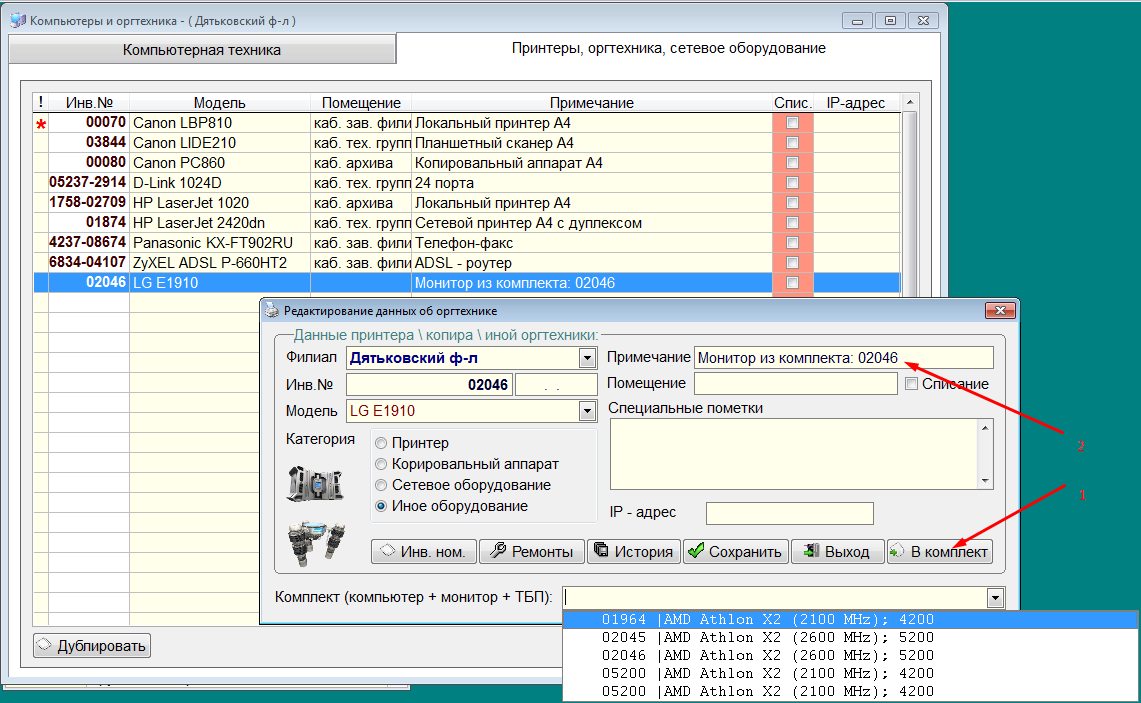The width and height of the screenshot is (1141, 703).
Task: Select the D-Link 1024D row in the table
Action: [x=466, y=183]
